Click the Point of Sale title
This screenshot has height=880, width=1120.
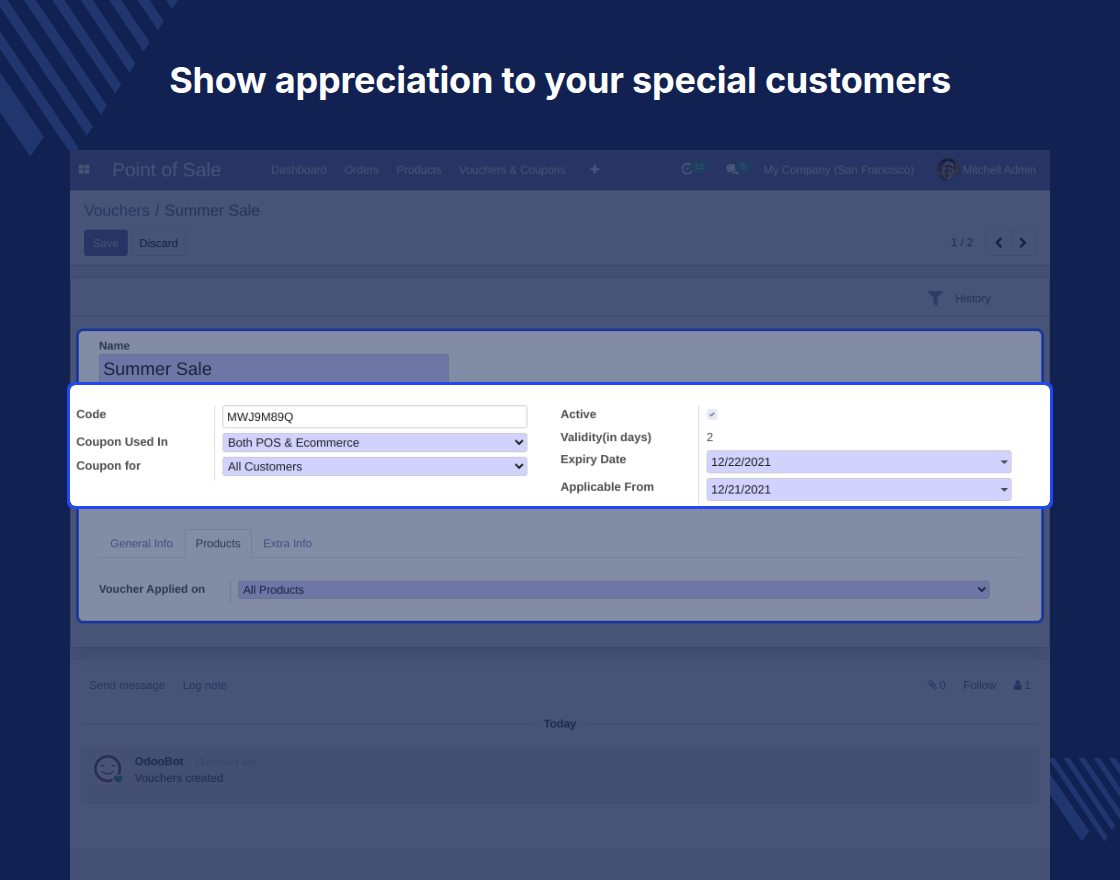(x=166, y=170)
